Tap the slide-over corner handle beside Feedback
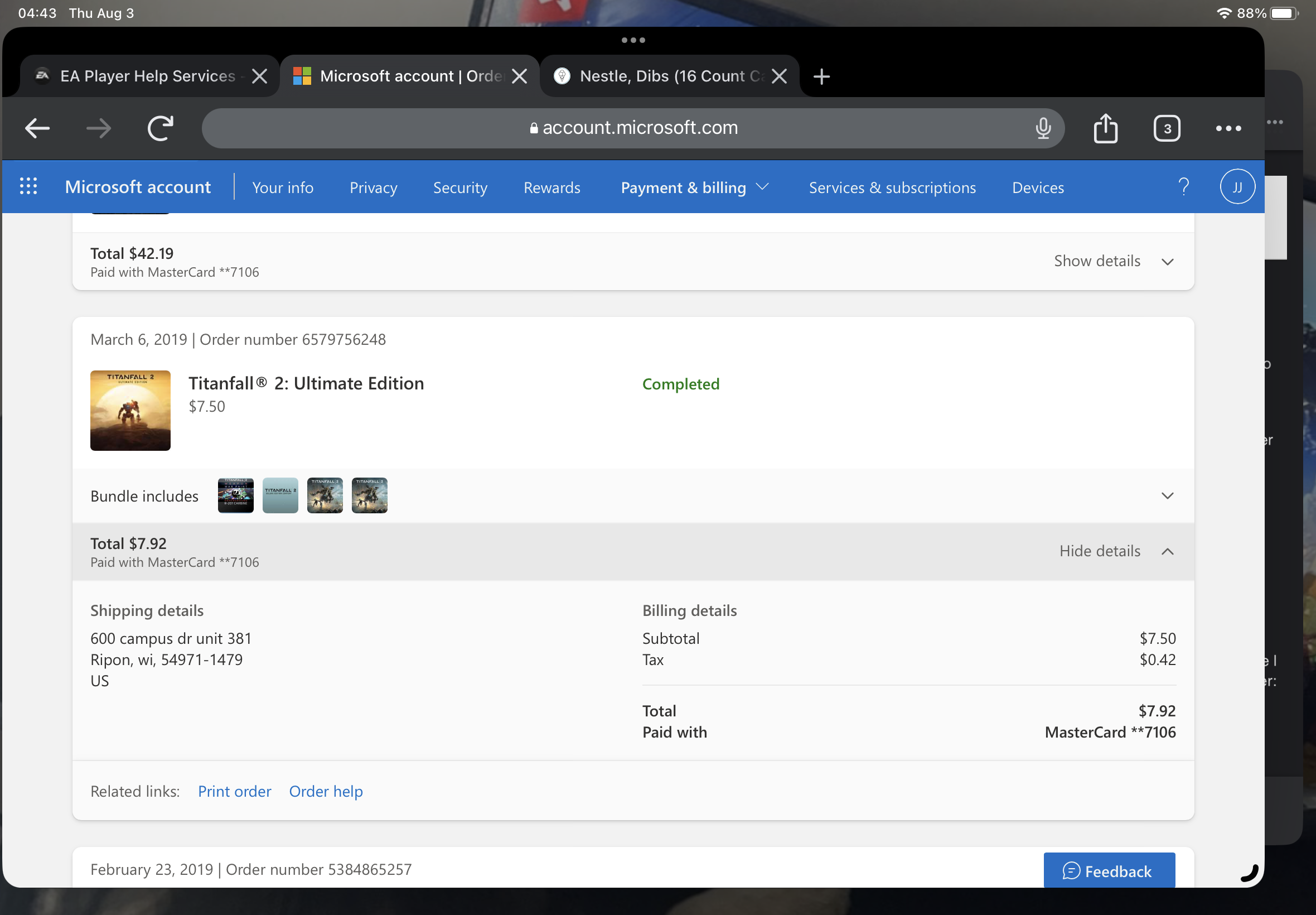Image resolution: width=1316 pixels, height=915 pixels. tap(1249, 873)
